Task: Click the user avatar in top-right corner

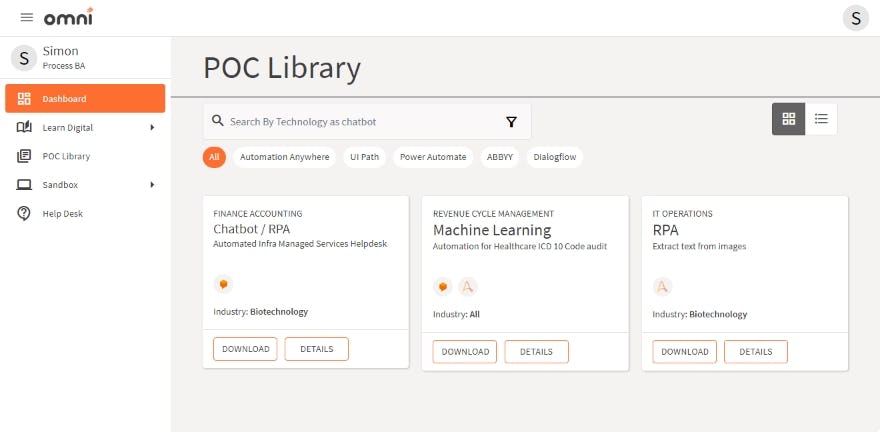Action: (x=855, y=18)
